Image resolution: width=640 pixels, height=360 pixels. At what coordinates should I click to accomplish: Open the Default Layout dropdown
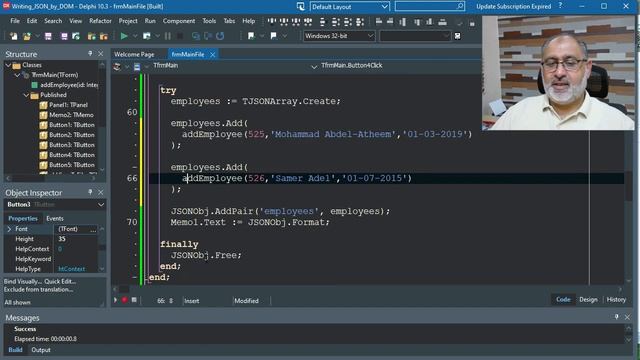(384, 7)
